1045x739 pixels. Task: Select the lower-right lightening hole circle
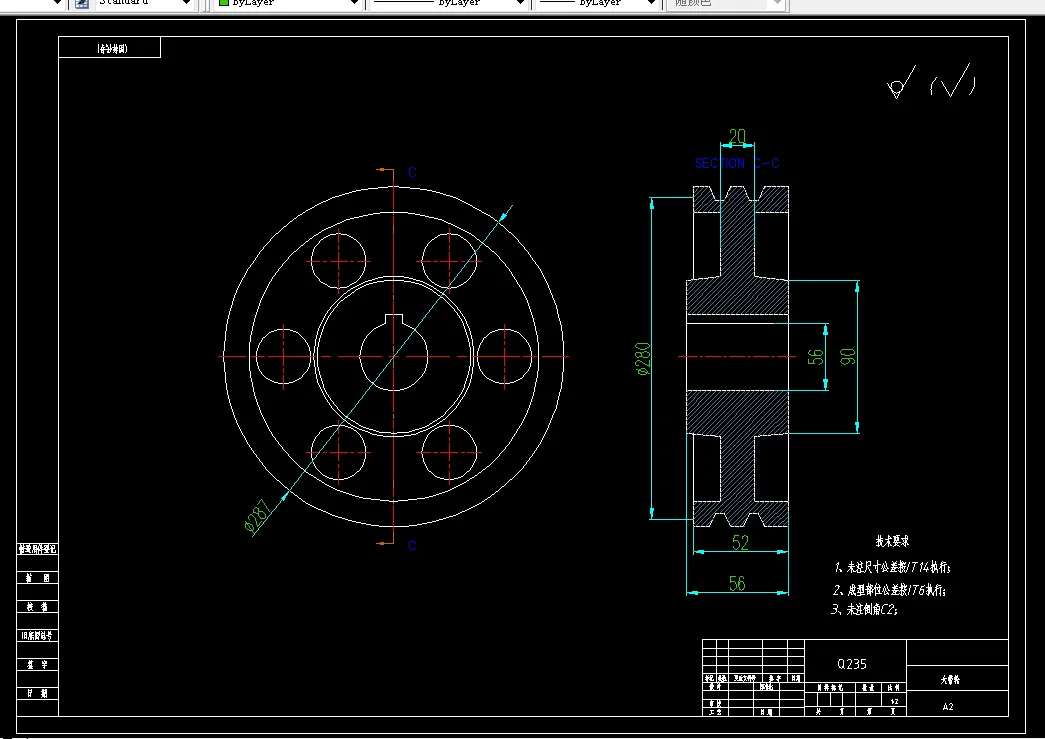click(x=449, y=452)
